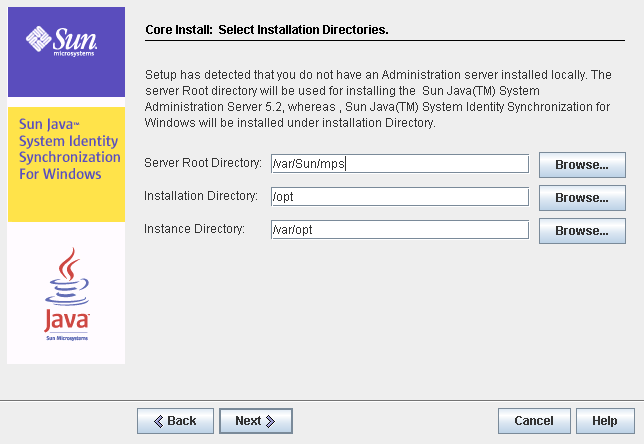This screenshot has height=444, width=644.
Task: Click the Instance Directory input field
Action: click(400, 230)
